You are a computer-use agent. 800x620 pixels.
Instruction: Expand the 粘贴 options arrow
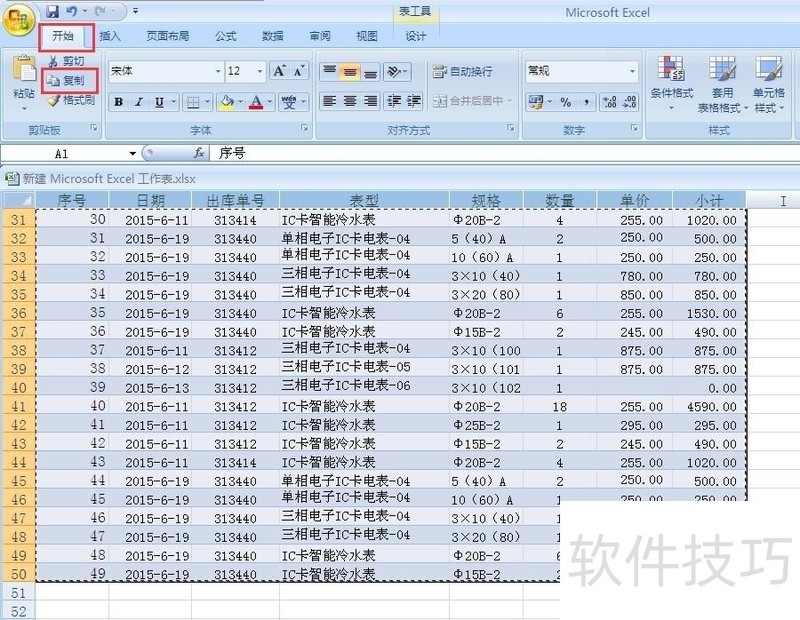[24, 108]
